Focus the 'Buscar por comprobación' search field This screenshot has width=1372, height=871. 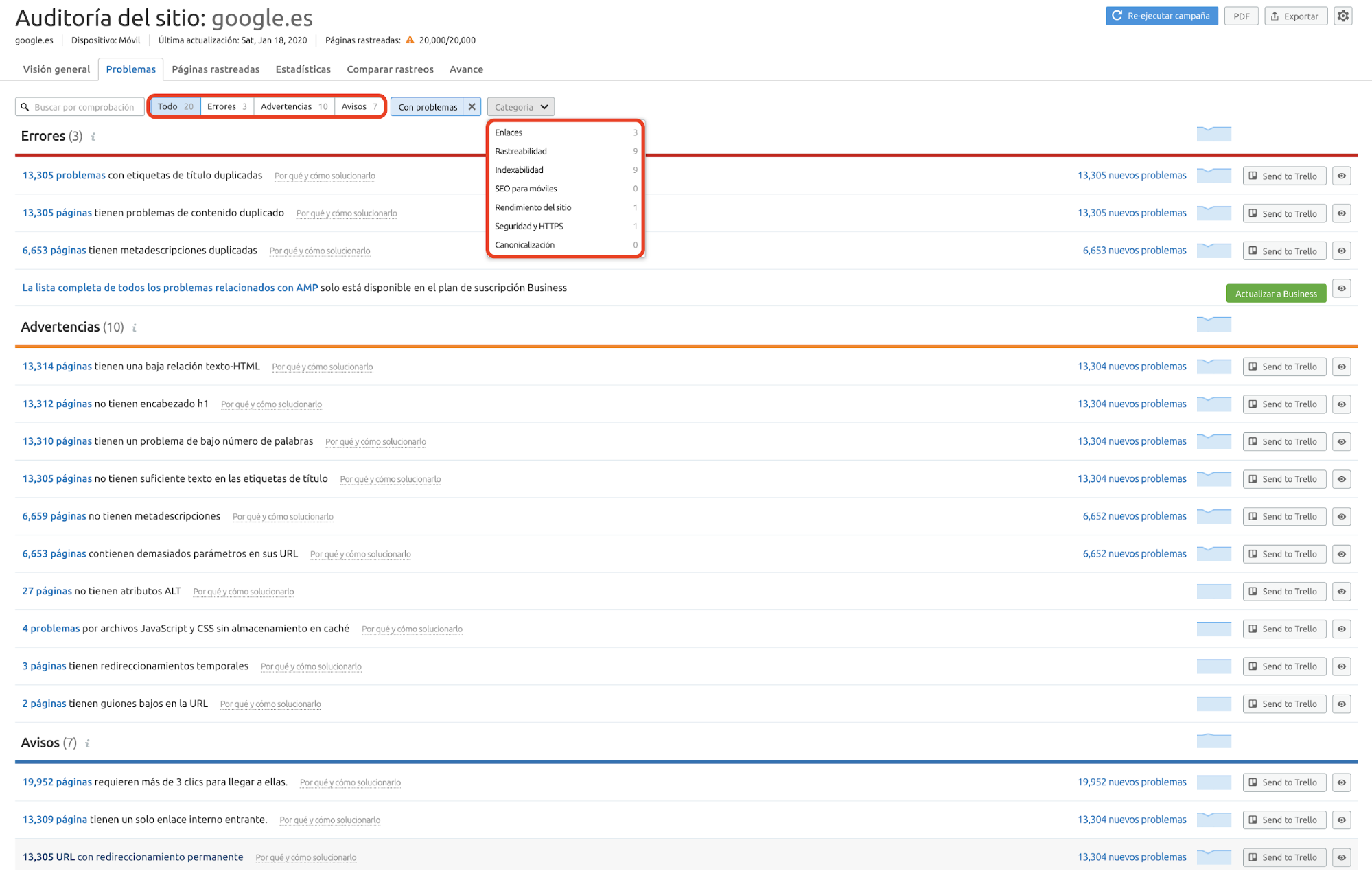pyautogui.click(x=84, y=107)
